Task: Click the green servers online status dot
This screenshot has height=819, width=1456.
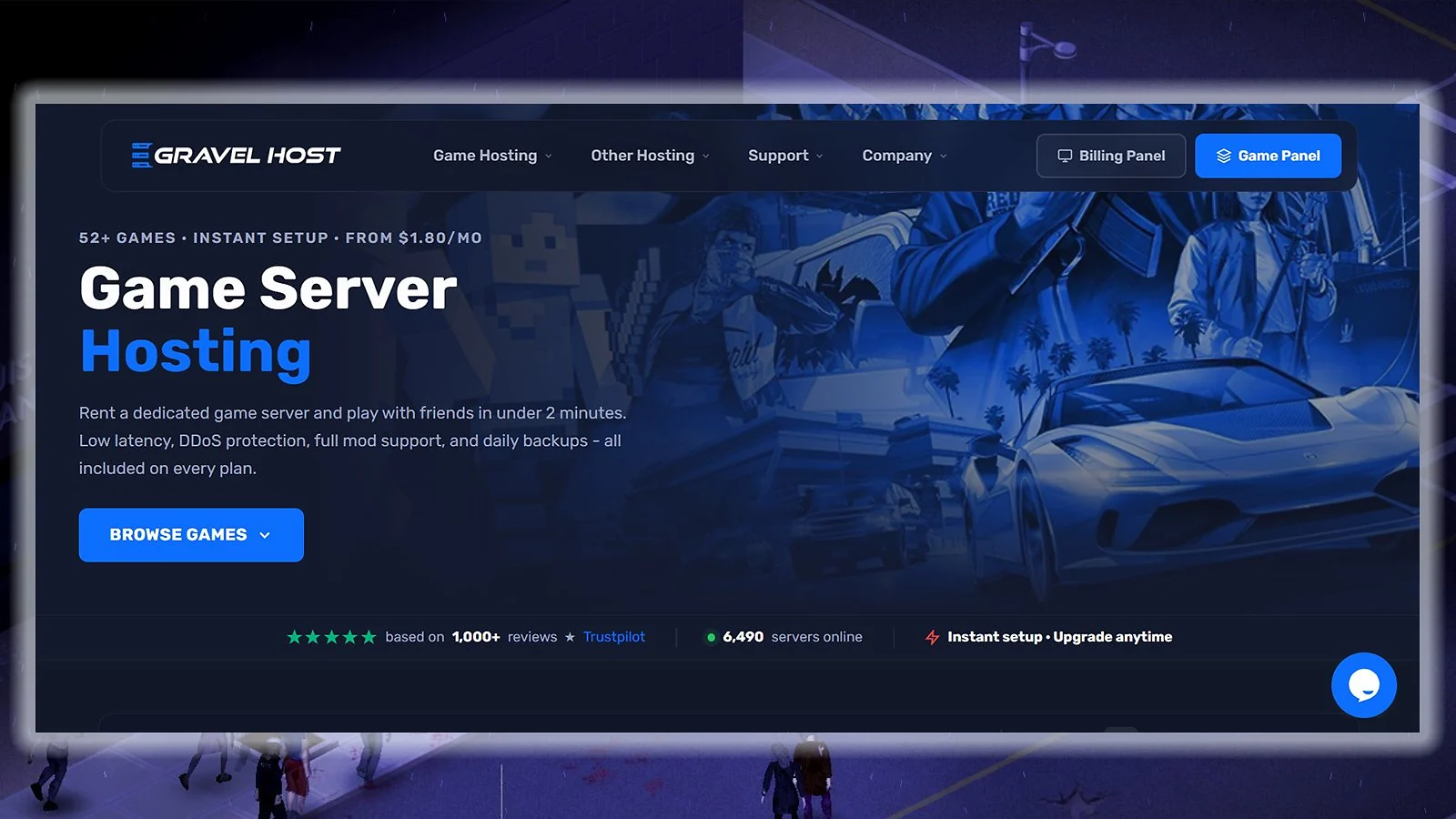Action: [711, 637]
